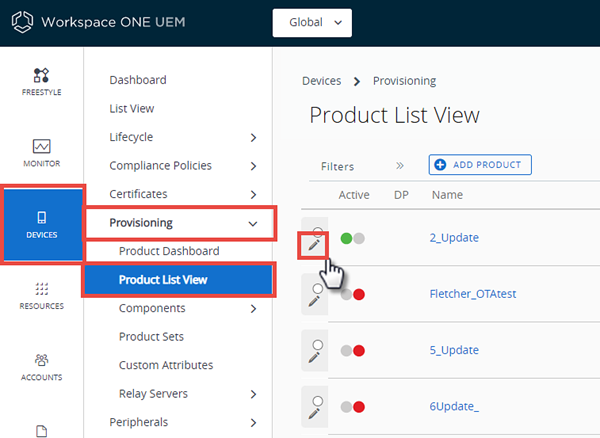Open Custom Attributes menu item

[x=166, y=365]
